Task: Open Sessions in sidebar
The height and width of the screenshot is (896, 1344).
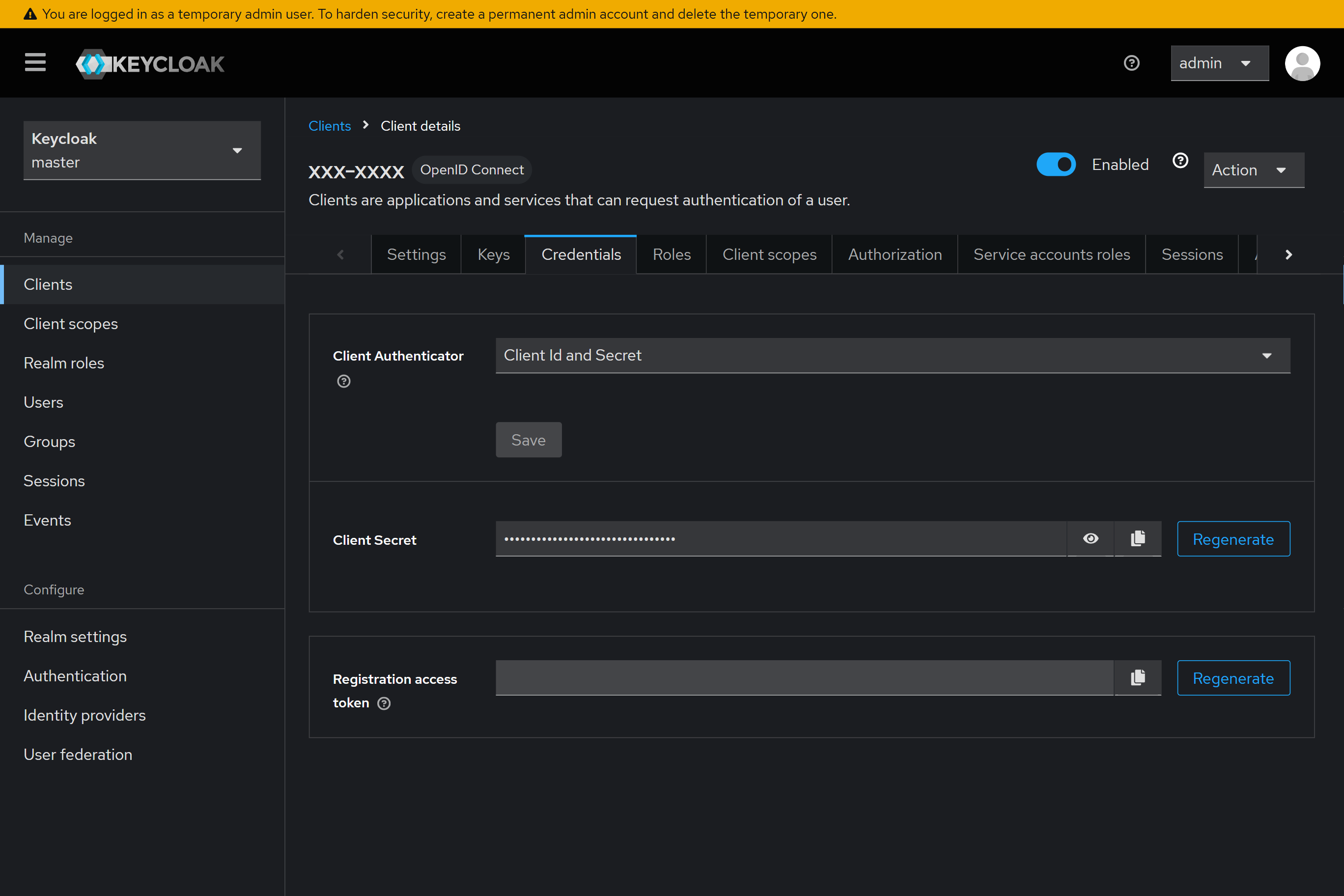Action: pyautogui.click(x=142, y=481)
